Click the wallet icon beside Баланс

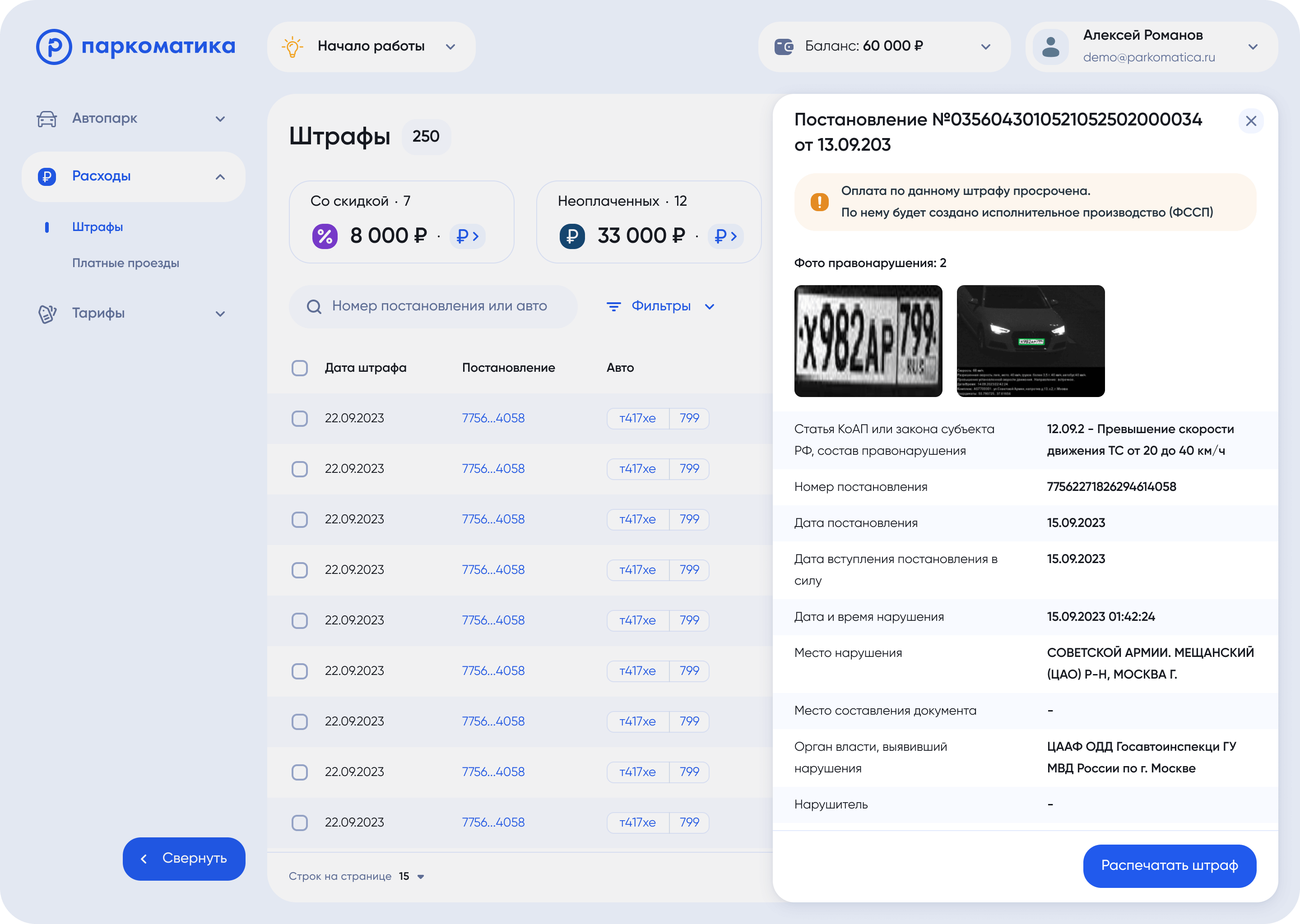point(784,46)
